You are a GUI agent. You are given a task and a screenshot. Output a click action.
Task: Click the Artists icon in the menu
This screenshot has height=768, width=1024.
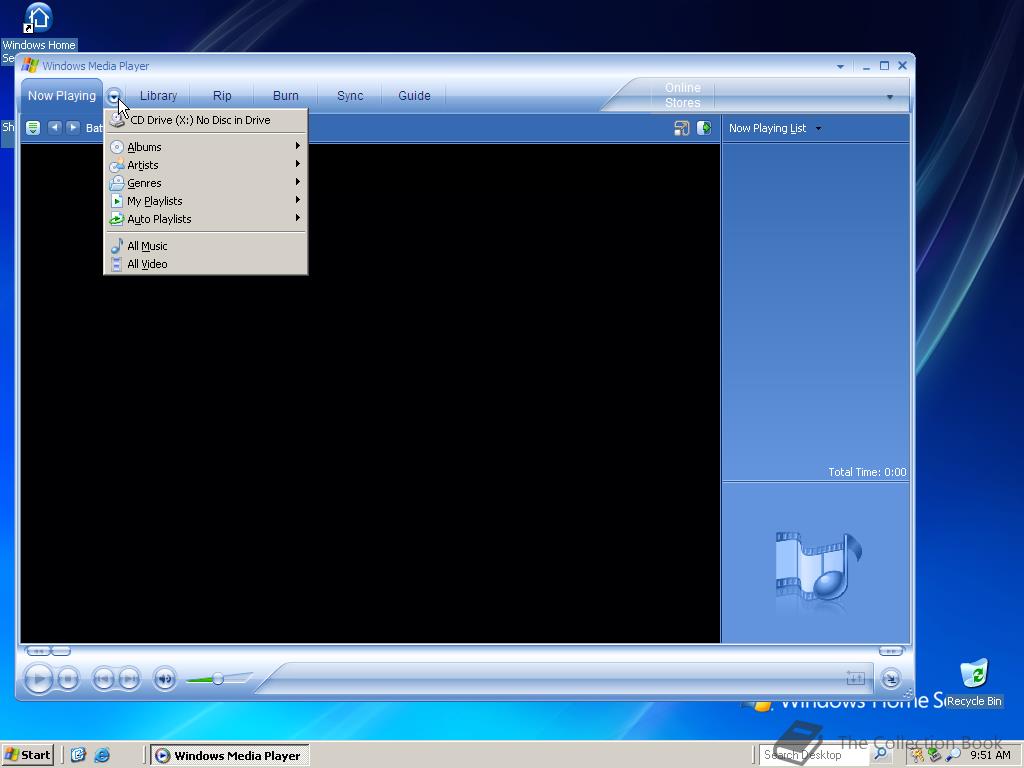[117, 165]
